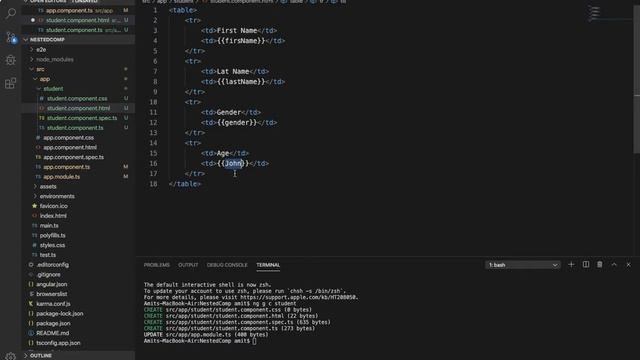This screenshot has width=640, height=360.
Task: Open browserslist file
Action: point(51,294)
